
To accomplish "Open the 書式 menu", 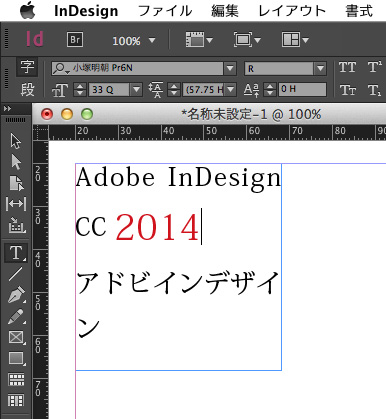I will click(359, 11).
